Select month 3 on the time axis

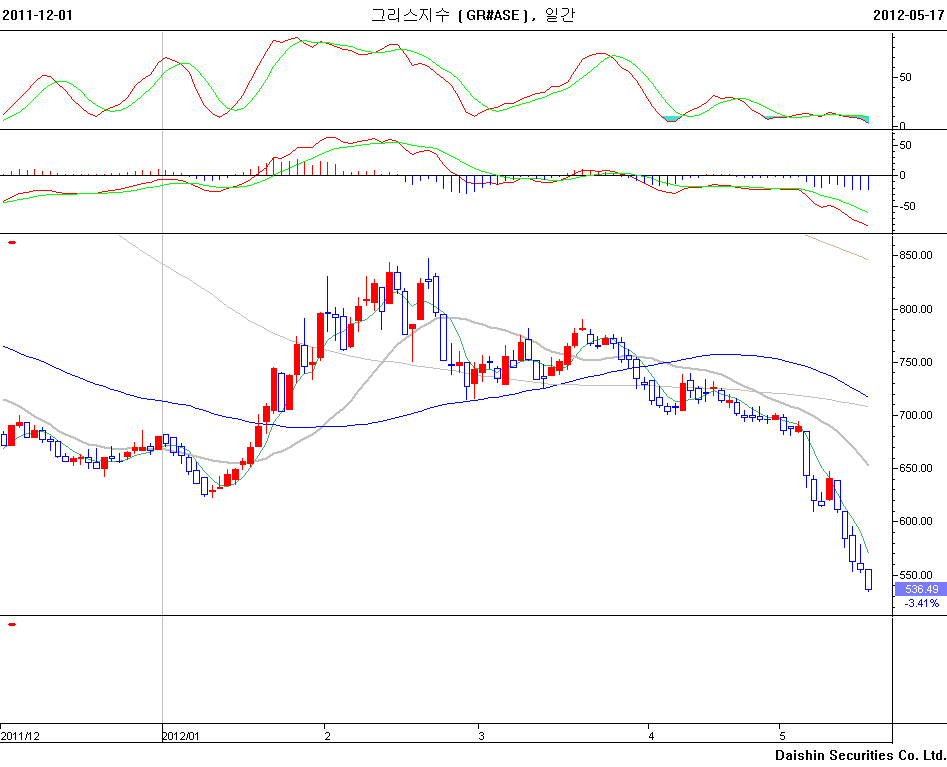point(482,736)
